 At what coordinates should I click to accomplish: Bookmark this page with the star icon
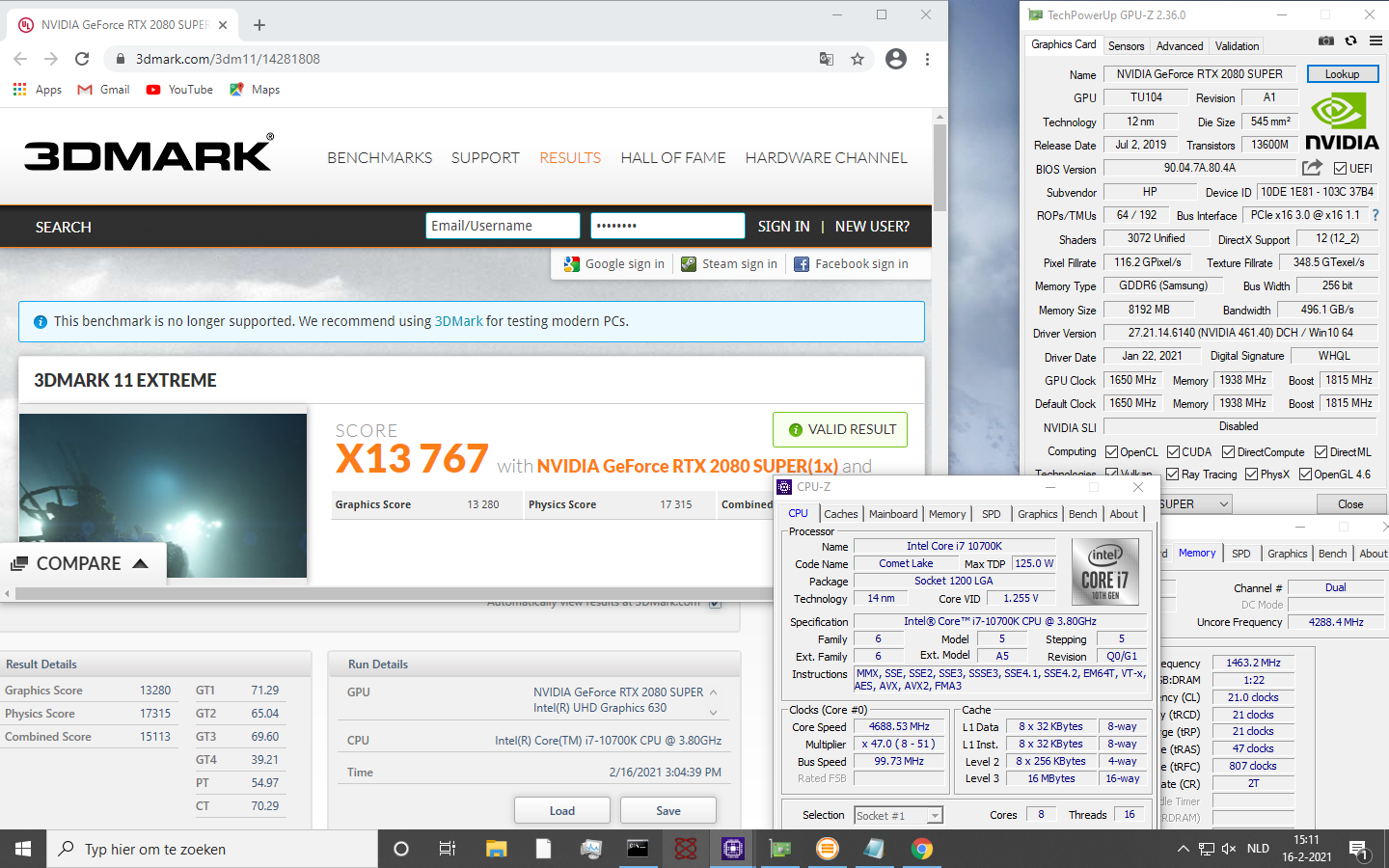click(858, 59)
